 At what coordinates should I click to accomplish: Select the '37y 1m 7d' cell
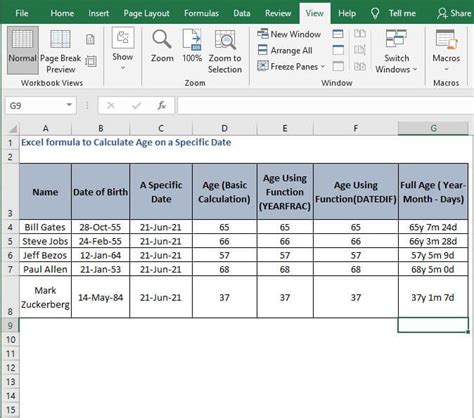433,297
